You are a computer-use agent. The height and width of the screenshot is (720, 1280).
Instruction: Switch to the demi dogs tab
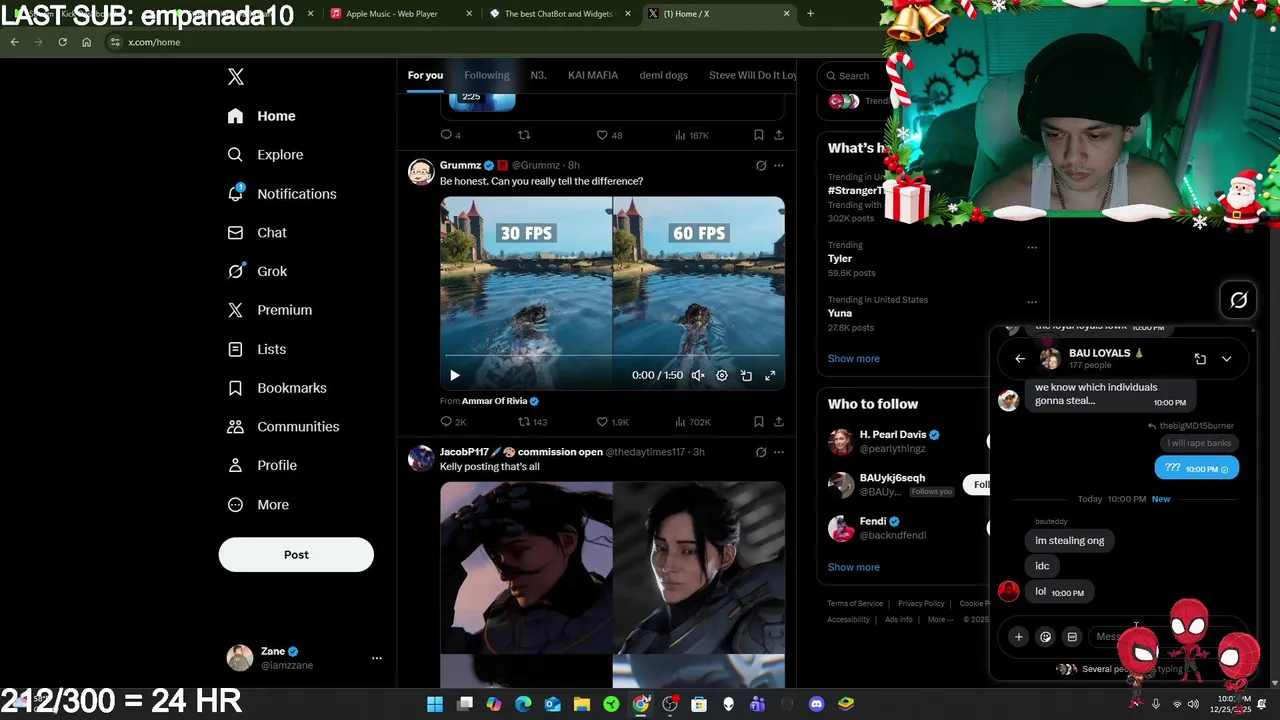(665, 75)
